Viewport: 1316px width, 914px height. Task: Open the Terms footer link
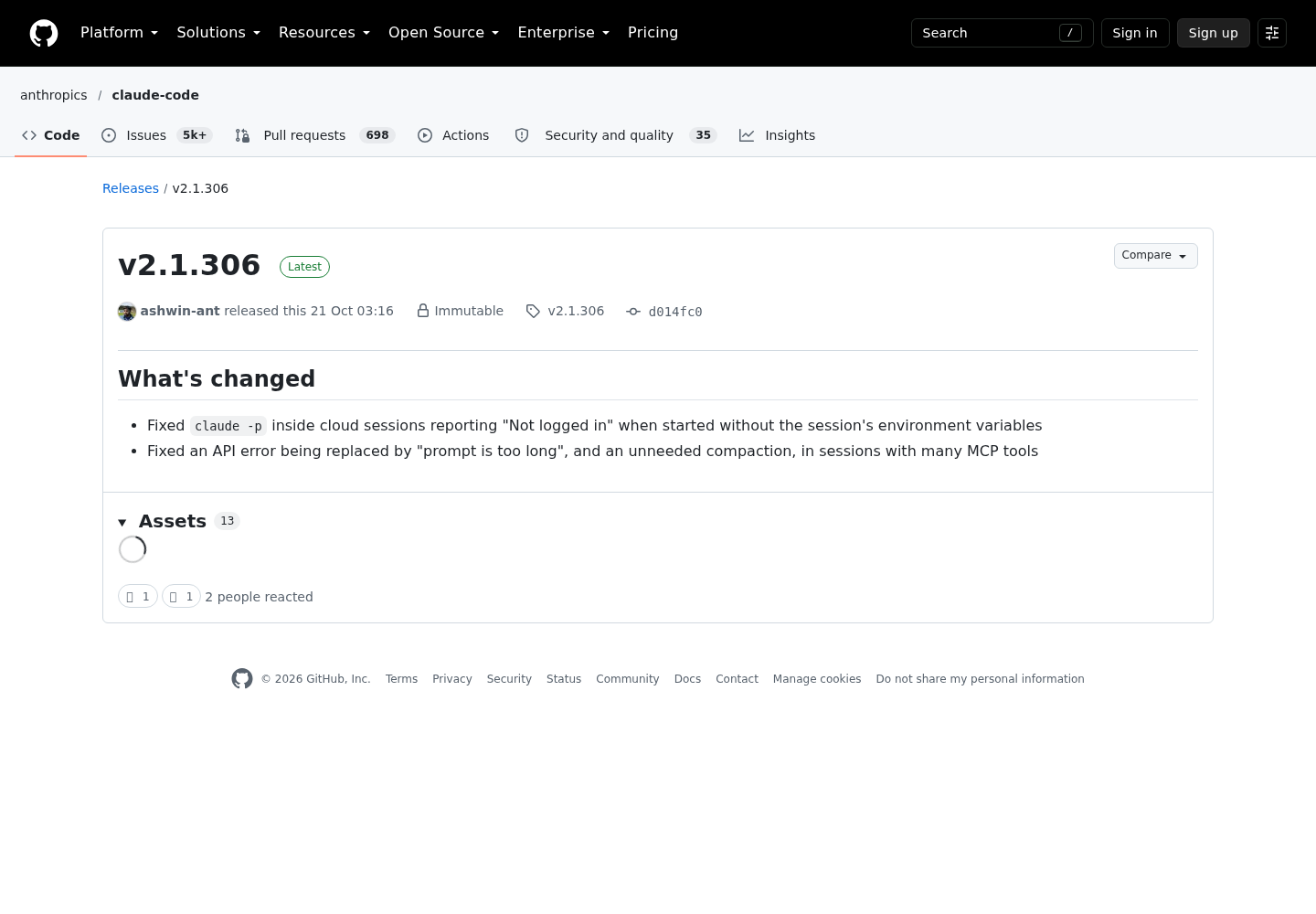pos(401,679)
